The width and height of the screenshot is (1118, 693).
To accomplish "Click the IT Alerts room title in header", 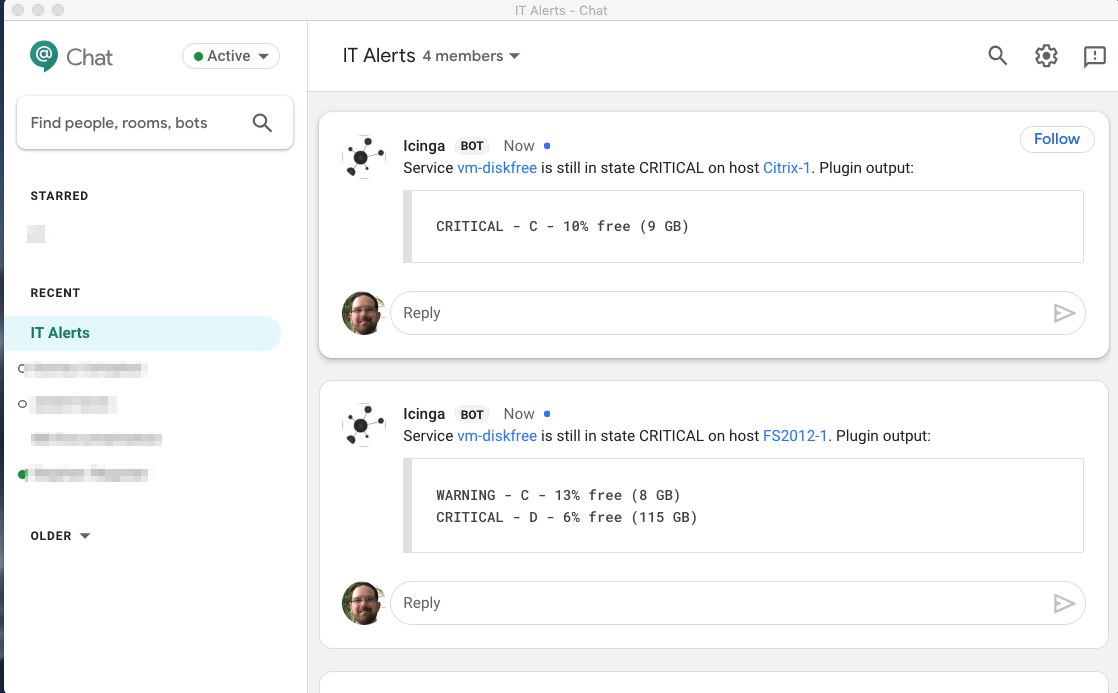I will (379, 56).
